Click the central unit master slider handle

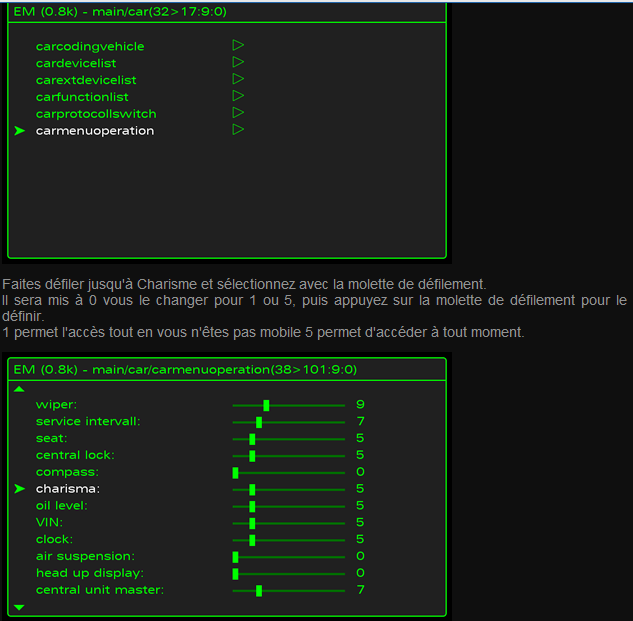coord(259,590)
